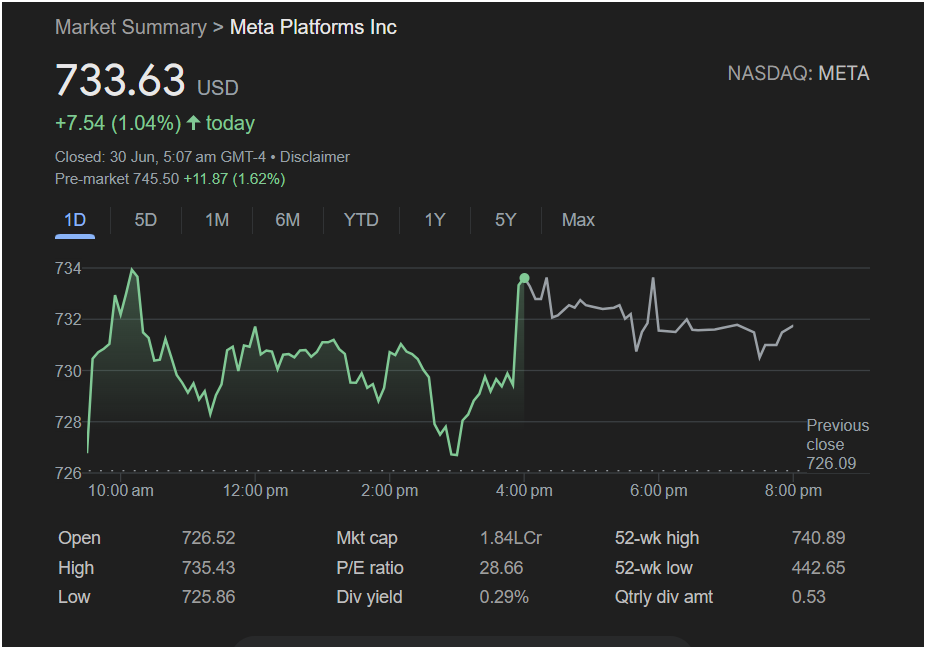The width and height of the screenshot is (926, 649).
Task: Click the green up arrow beside today
Action: point(193,123)
